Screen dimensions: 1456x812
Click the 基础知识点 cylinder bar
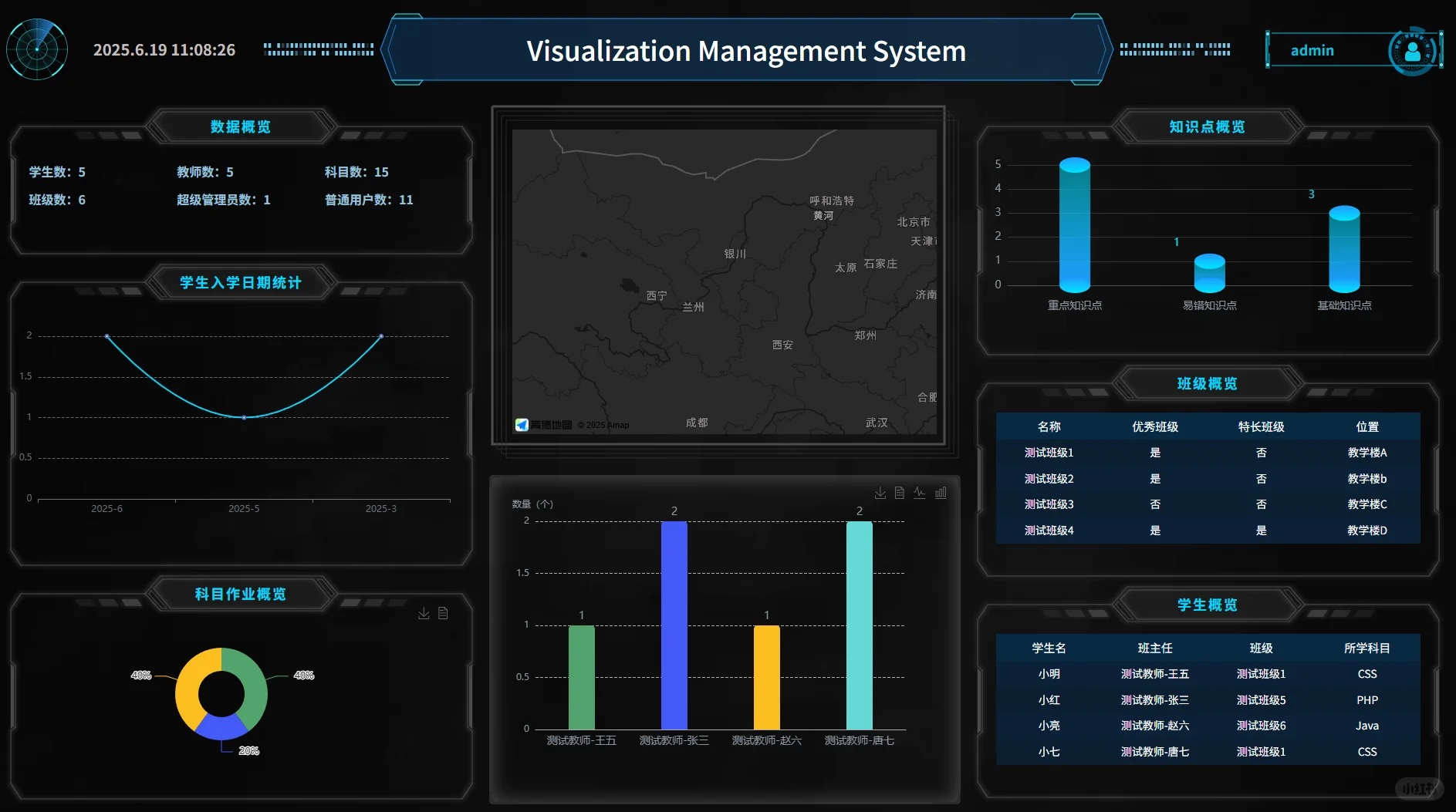pos(1344,249)
